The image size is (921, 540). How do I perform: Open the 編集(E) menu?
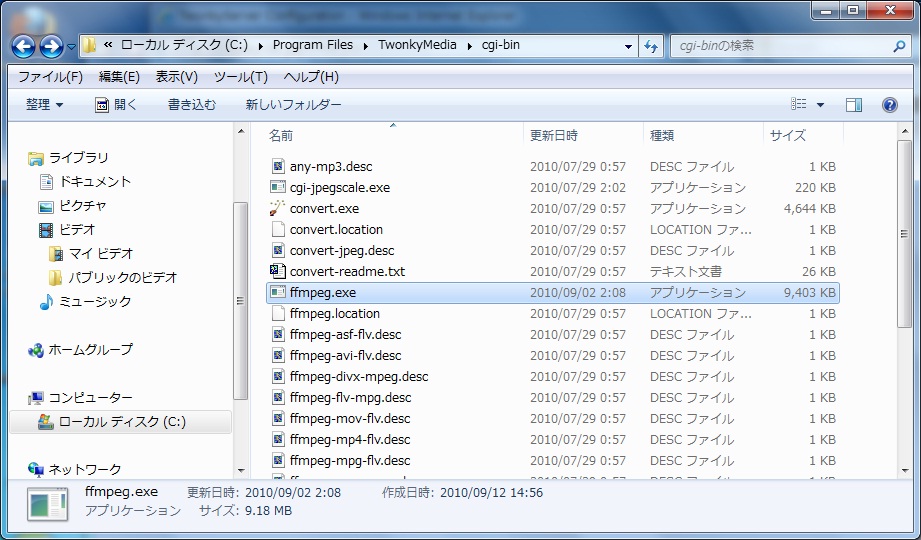tap(119, 76)
